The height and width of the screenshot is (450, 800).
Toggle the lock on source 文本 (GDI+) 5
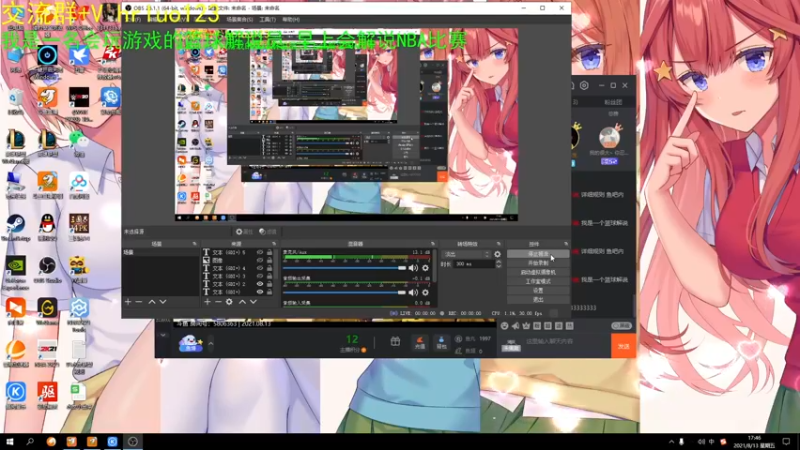(269, 253)
